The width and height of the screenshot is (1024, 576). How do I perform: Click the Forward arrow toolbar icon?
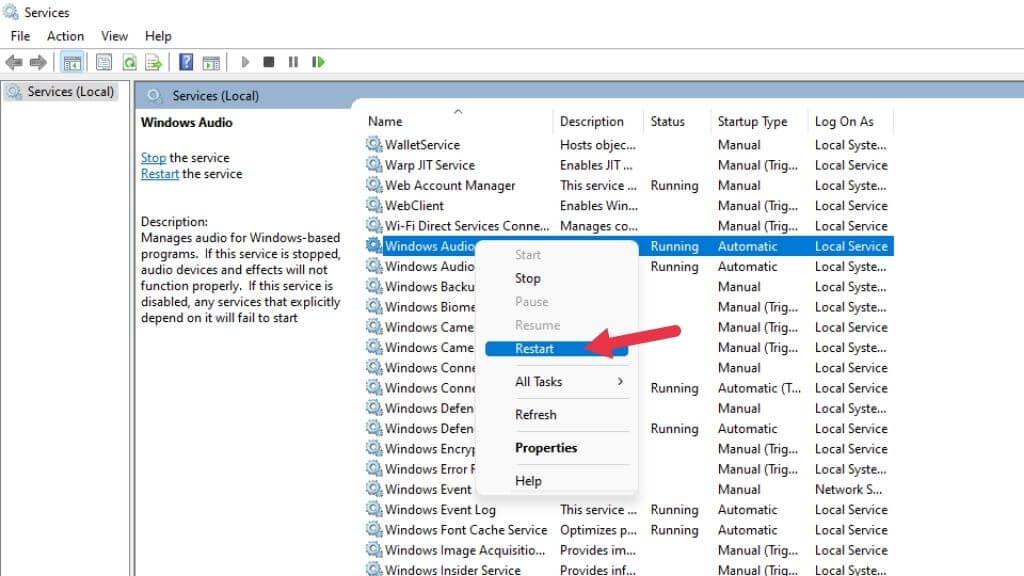(38, 62)
